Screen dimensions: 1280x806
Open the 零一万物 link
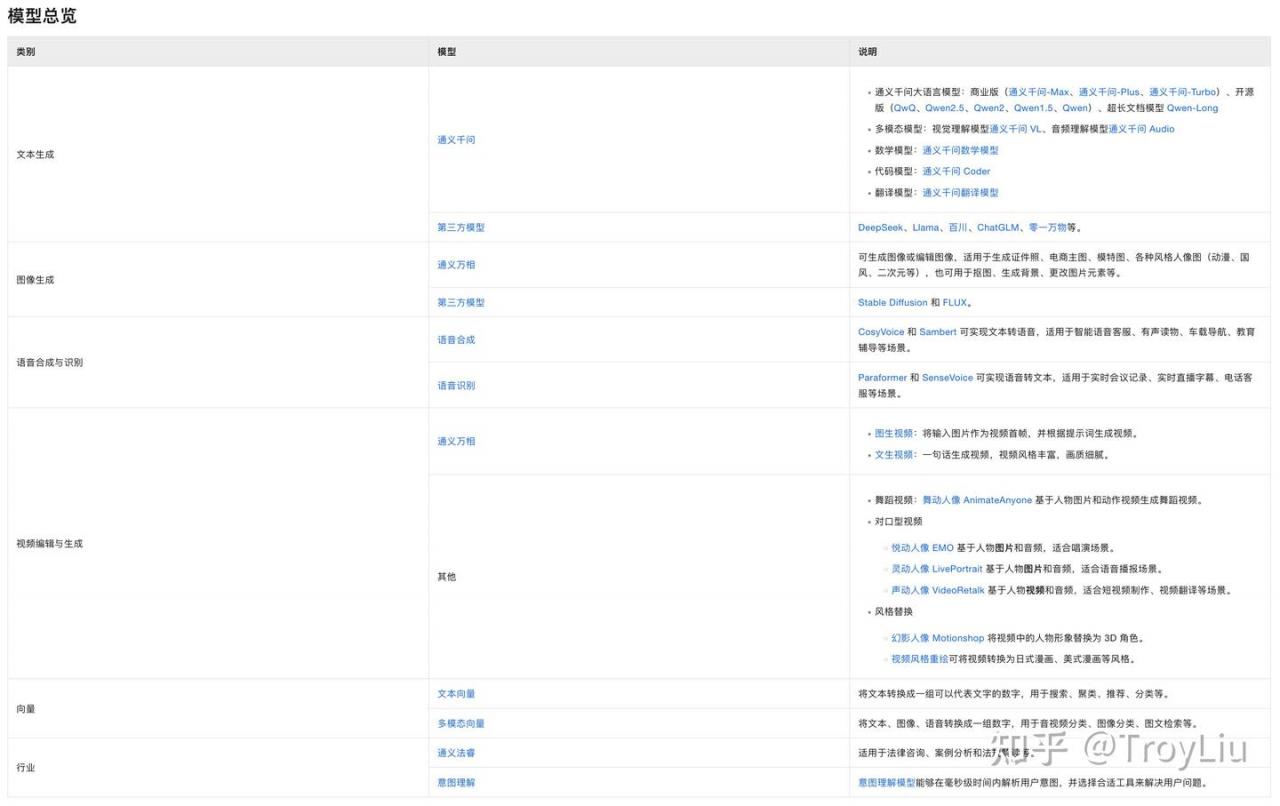(x=1047, y=227)
